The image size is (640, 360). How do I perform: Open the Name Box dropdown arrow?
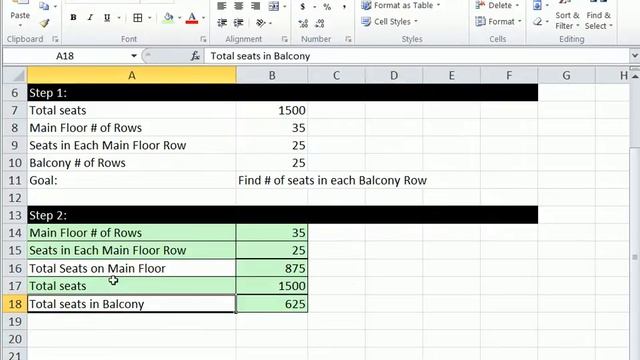[134, 56]
